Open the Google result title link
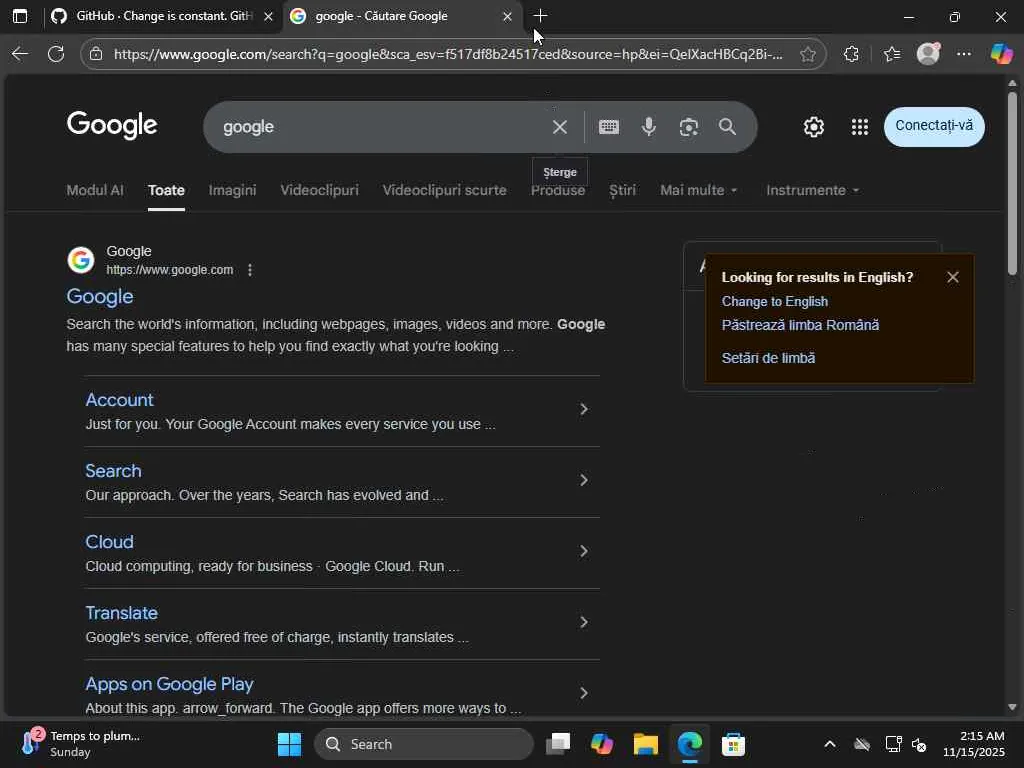 click(100, 296)
